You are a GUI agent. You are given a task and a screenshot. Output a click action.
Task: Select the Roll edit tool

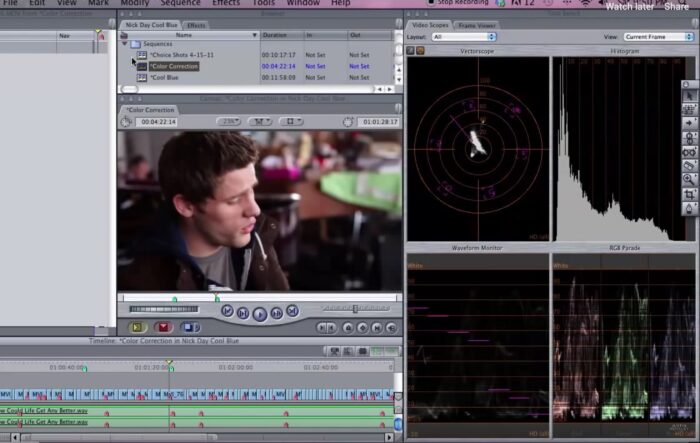[689, 138]
